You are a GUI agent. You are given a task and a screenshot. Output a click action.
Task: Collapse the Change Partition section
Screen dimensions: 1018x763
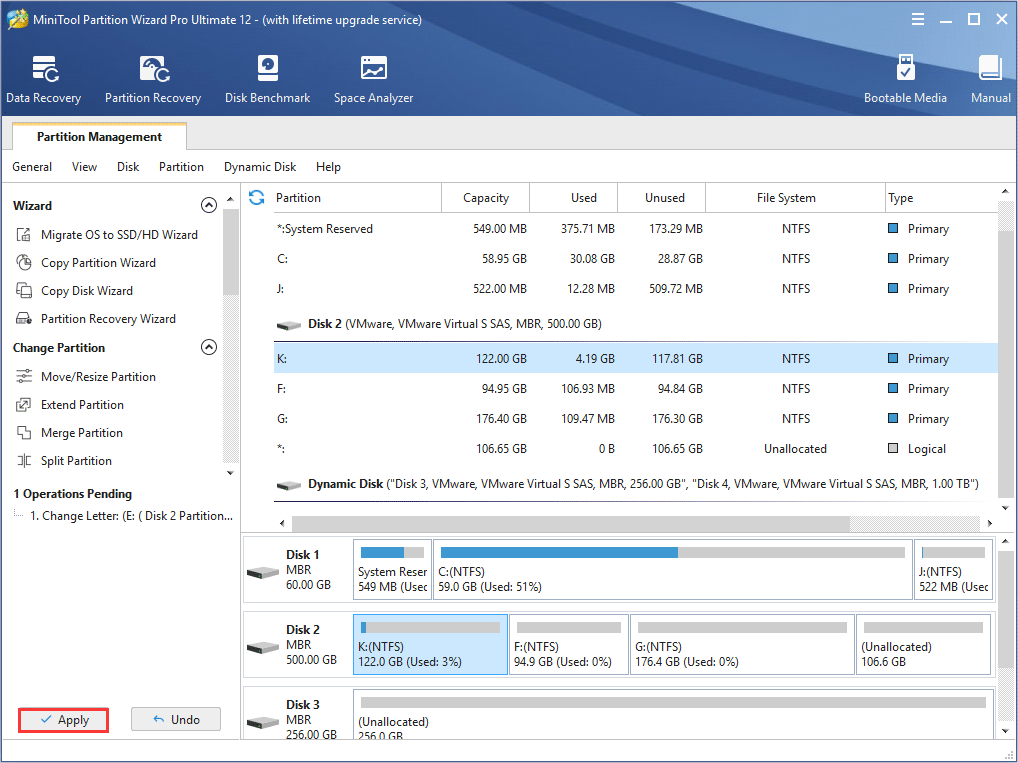point(209,348)
